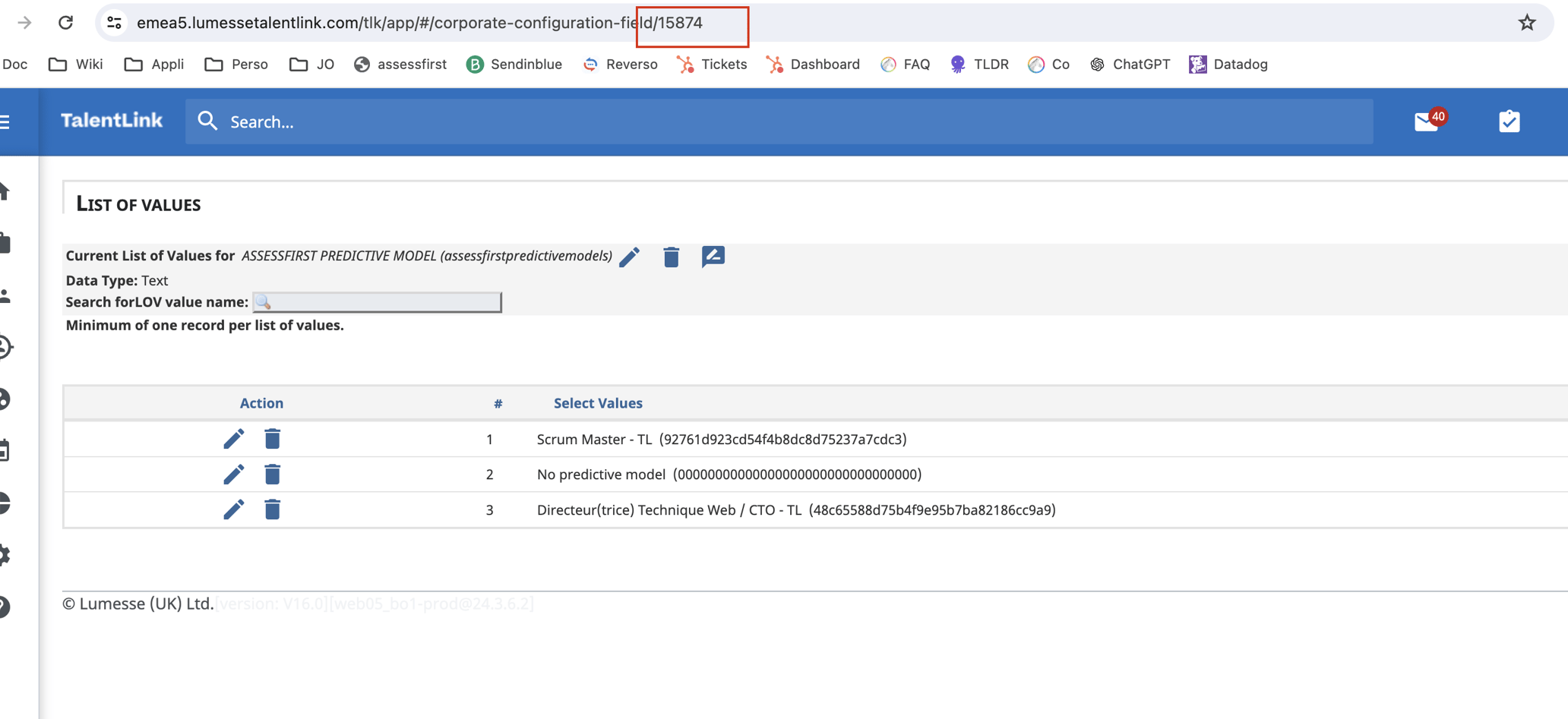Click the calendar icon in the sidebar
The width and height of the screenshot is (1568, 719).
pos(4,449)
